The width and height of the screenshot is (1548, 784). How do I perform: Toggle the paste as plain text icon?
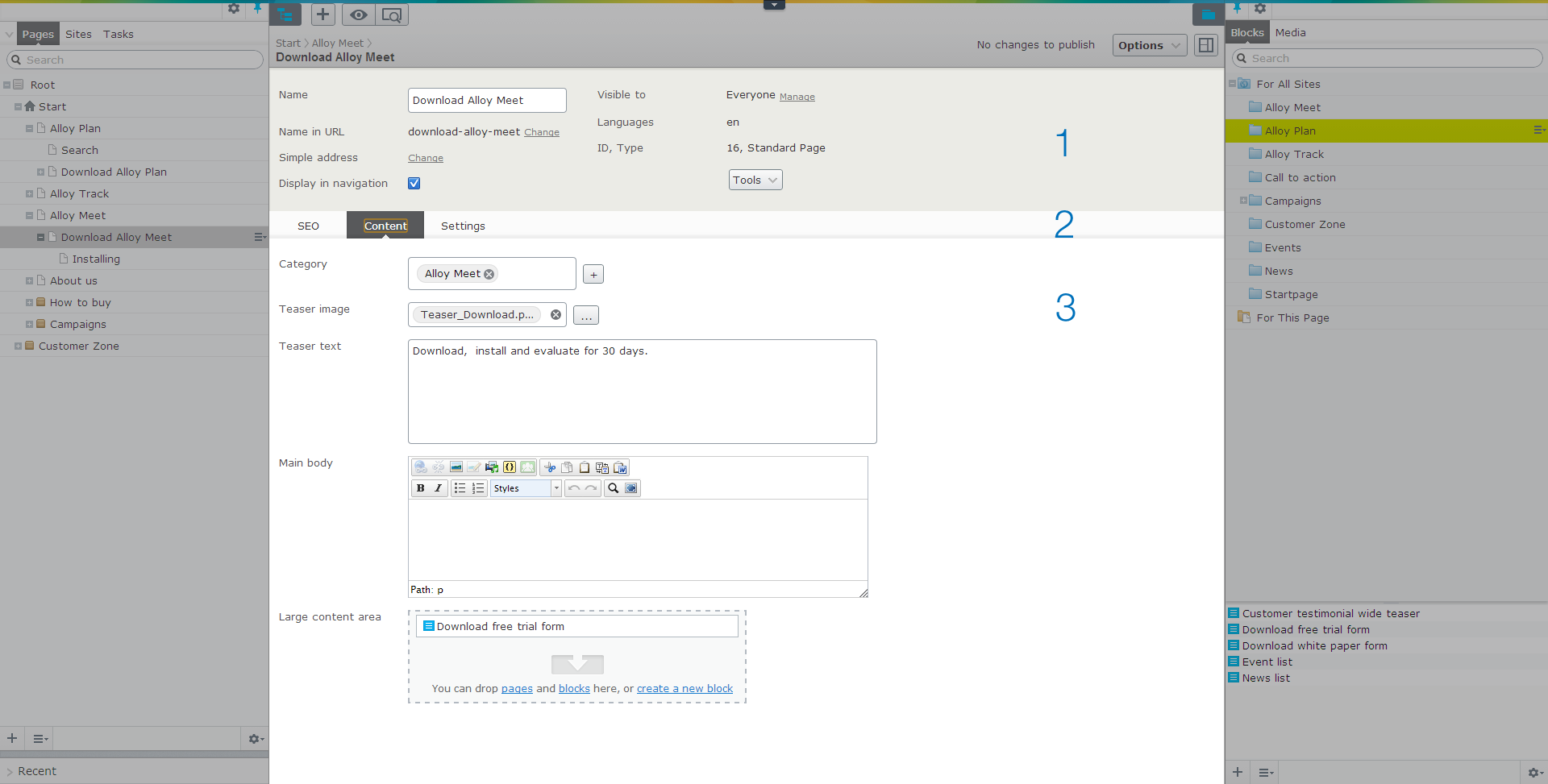coord(602,467)
